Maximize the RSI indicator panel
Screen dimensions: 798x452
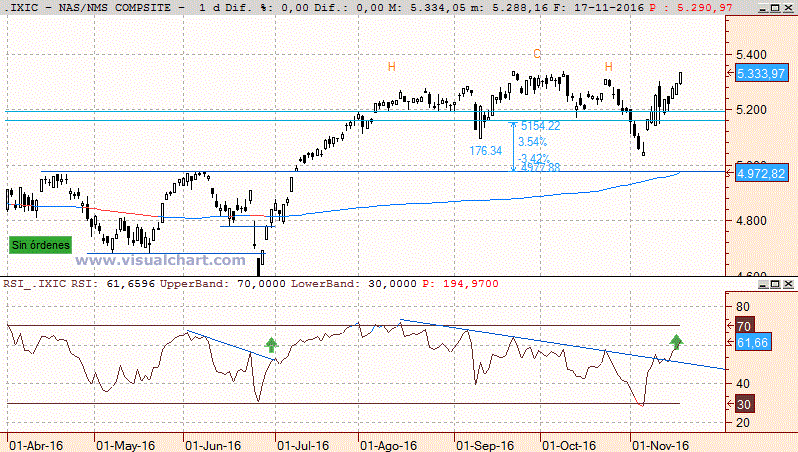coord(775,284)
